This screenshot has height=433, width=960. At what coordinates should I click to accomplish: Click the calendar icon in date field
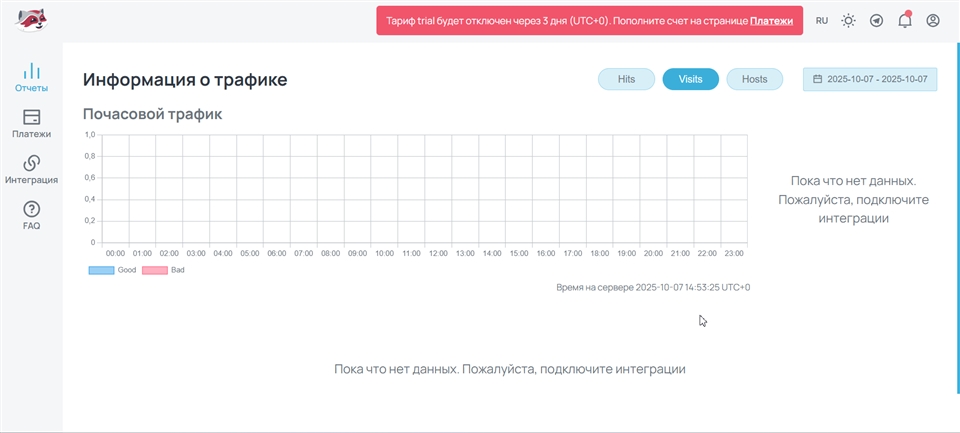coord(817,79)
